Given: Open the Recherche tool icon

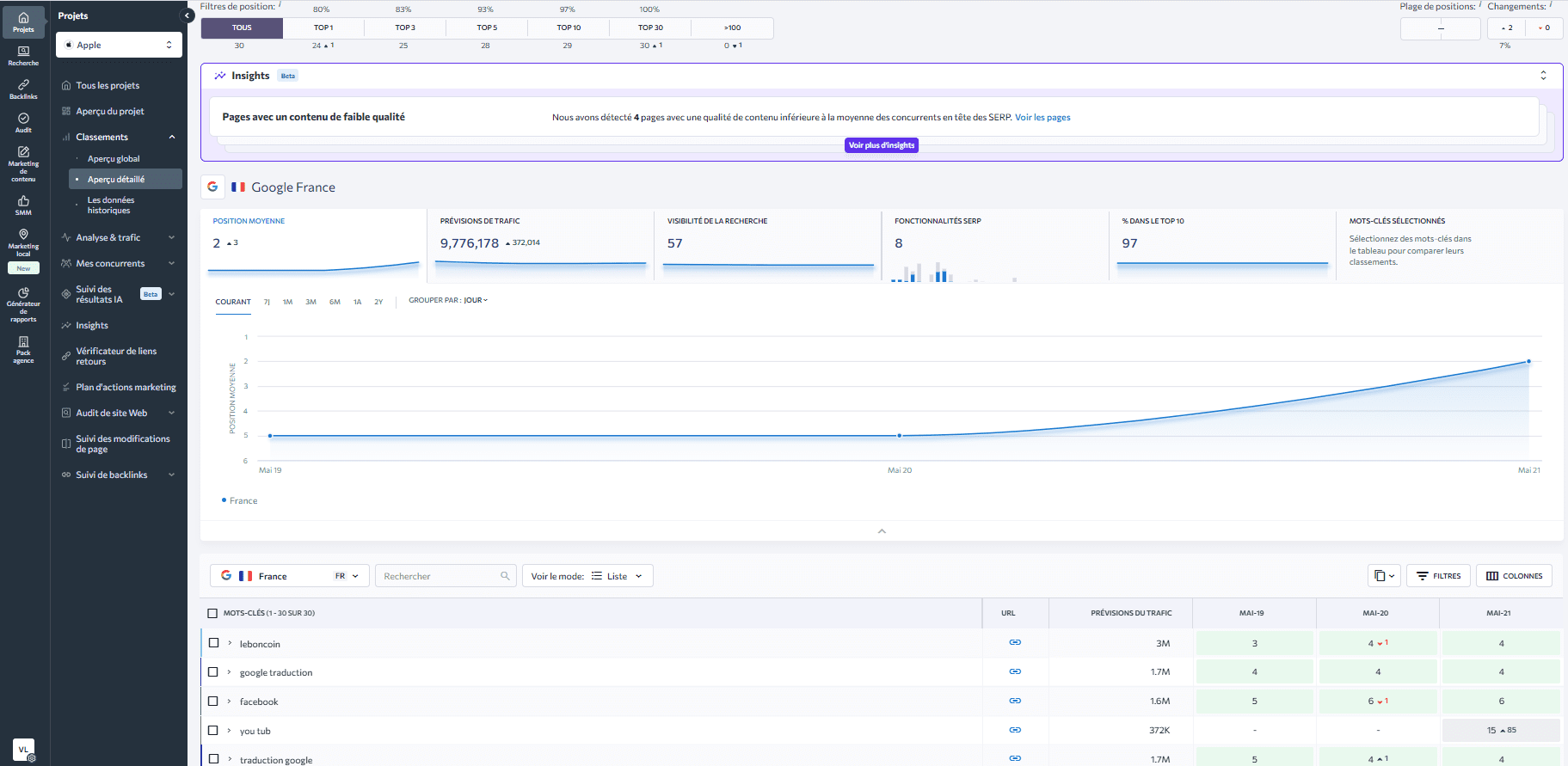Looking at the screenshot, I should pos(23,56).
